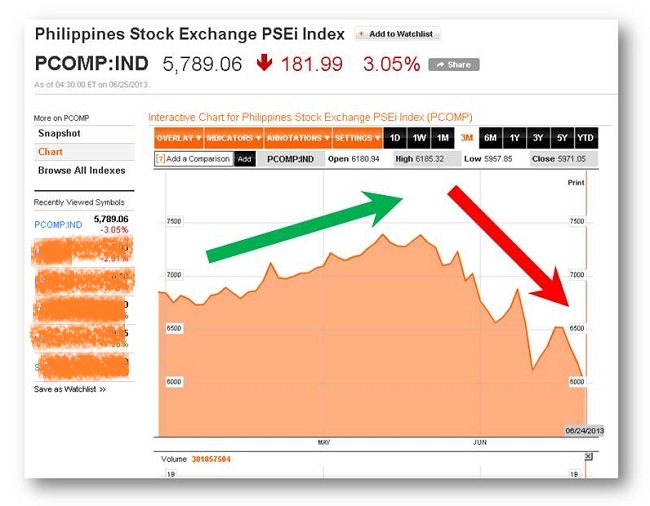Set chart range to 6M
The image size is (650, 506).
click(490, 138)
